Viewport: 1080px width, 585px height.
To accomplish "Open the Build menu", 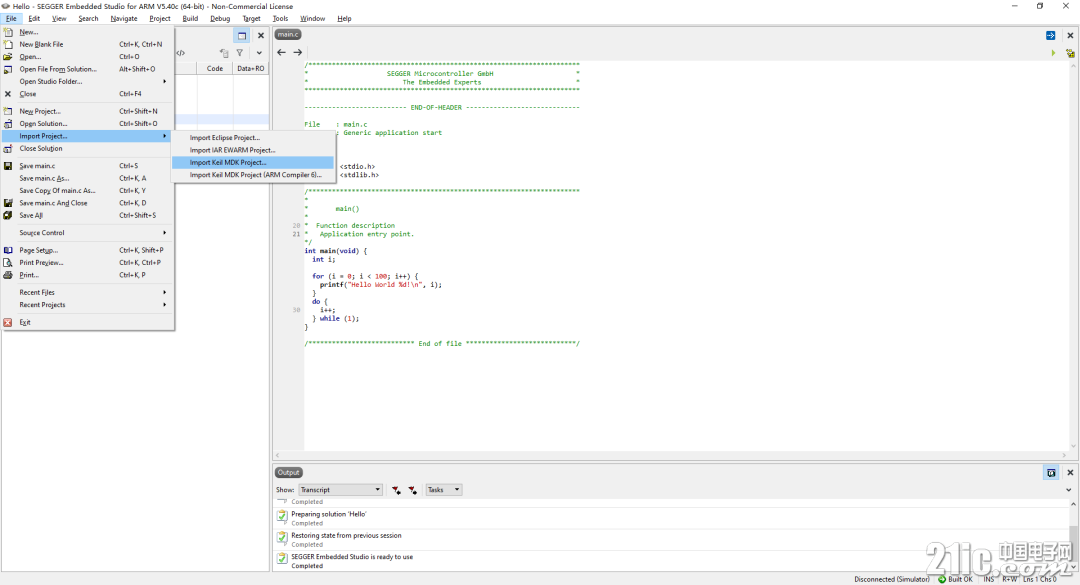I will coord(190,19).
